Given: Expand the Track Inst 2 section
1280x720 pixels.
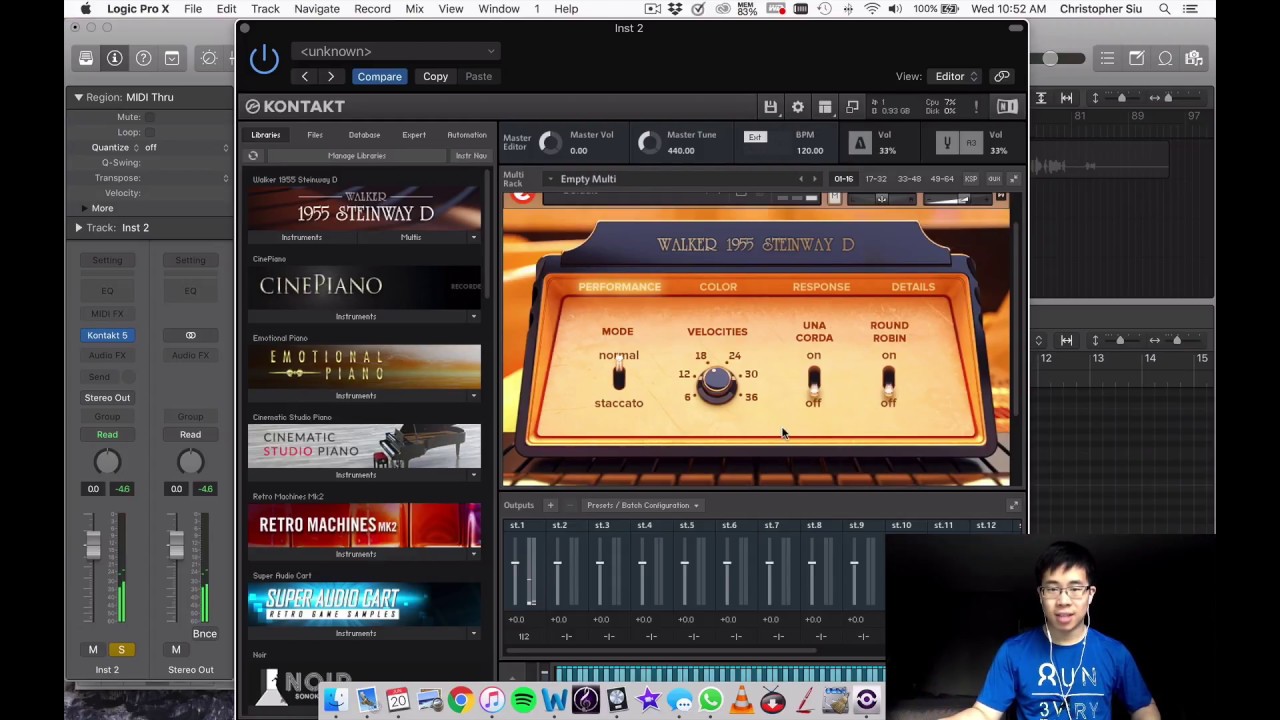Looking at the screenshot, I should point(78,228).
